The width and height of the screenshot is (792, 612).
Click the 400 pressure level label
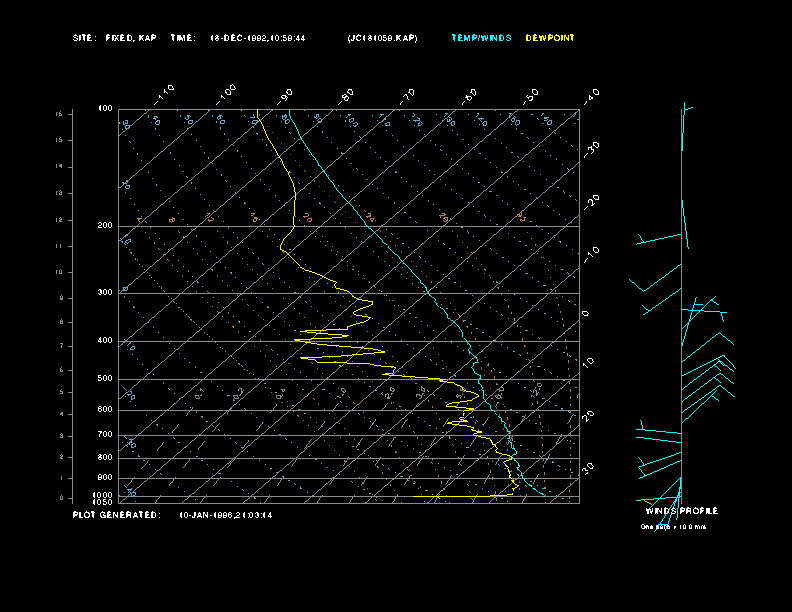tap(105, 341)
